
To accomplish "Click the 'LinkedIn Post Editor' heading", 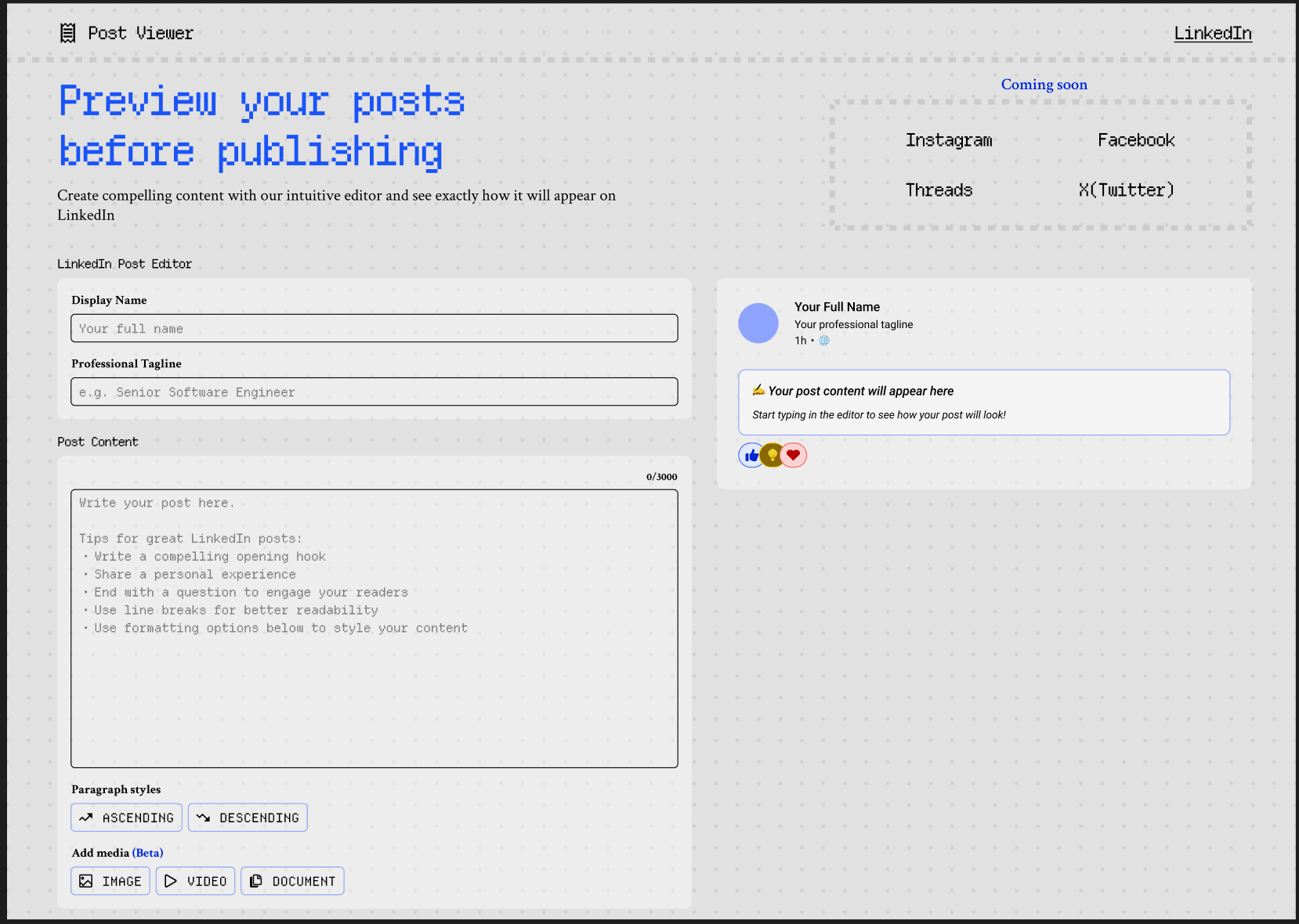I will click(125, 264).
